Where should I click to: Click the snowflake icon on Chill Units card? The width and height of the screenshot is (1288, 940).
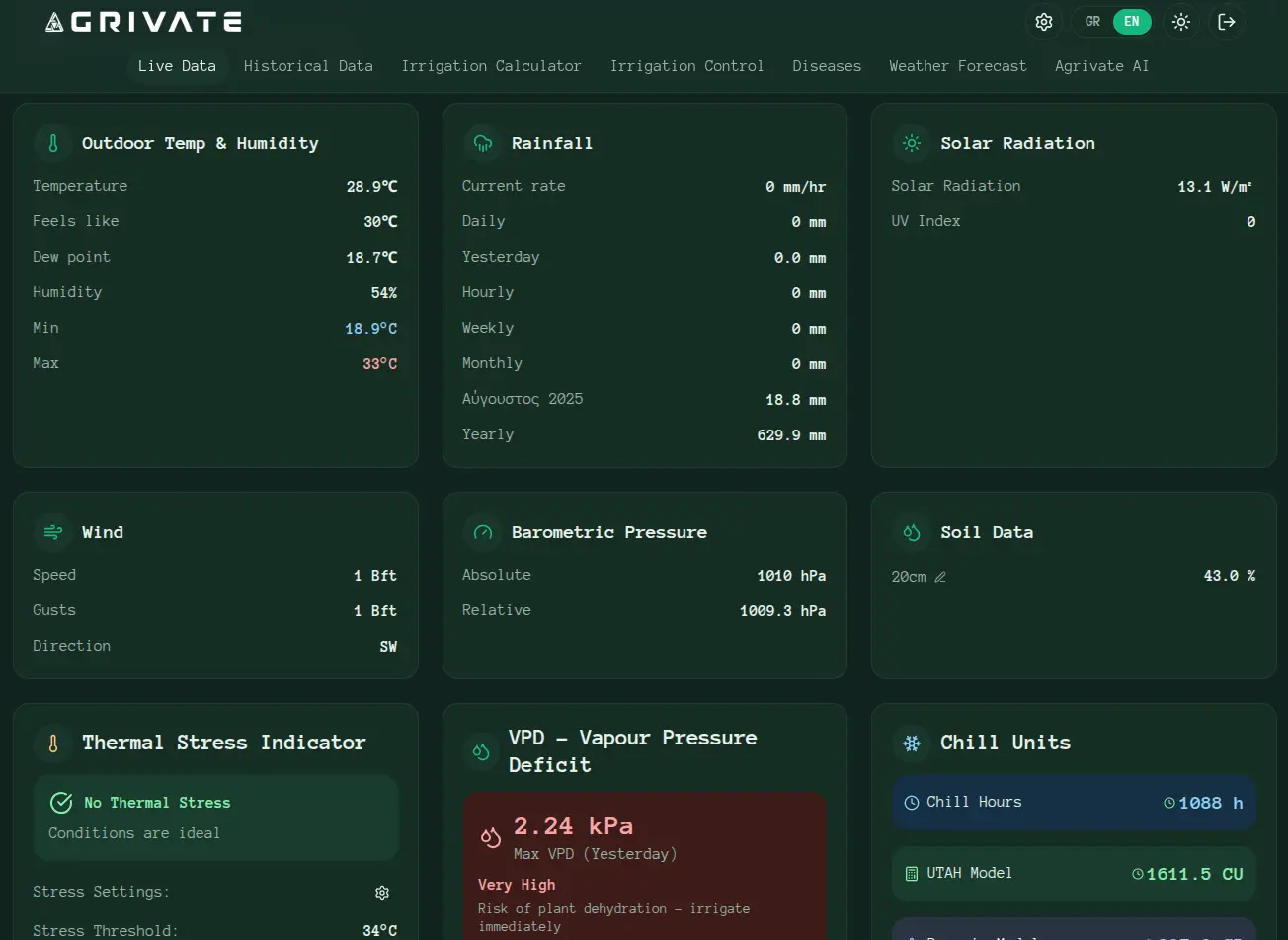(912, 743)
